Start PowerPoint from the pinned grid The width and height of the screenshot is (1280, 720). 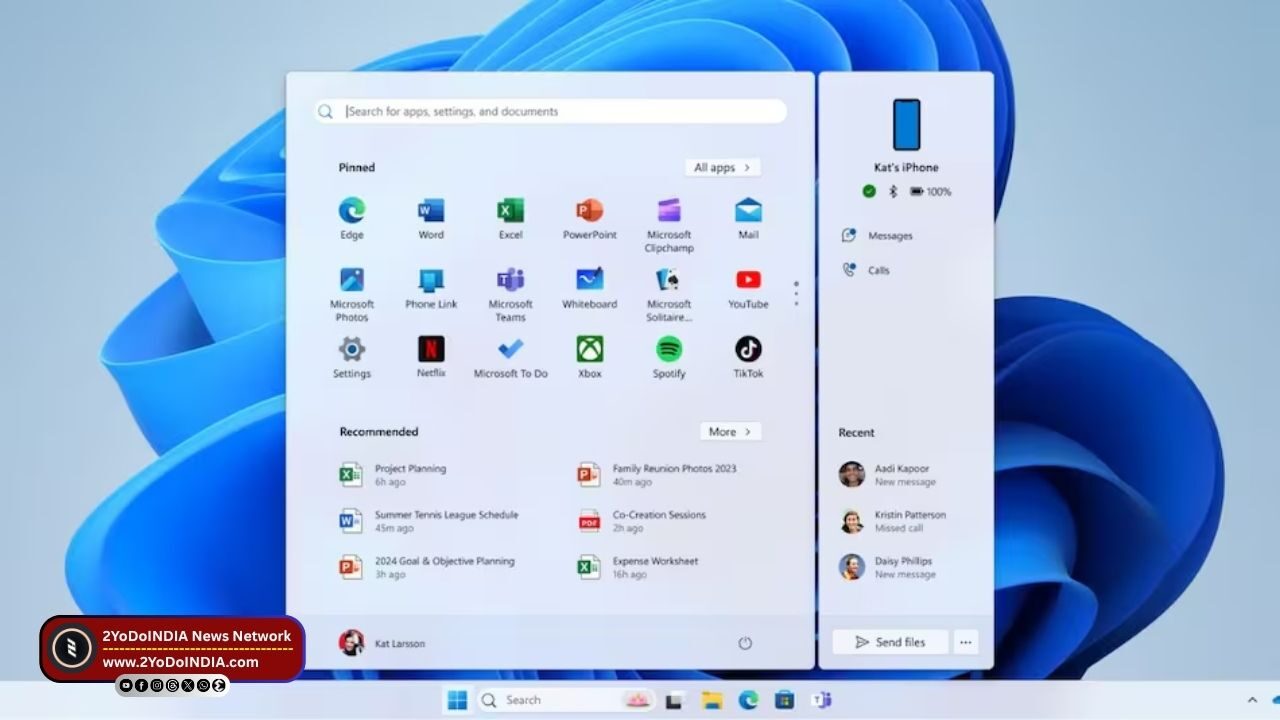point(589,218)
